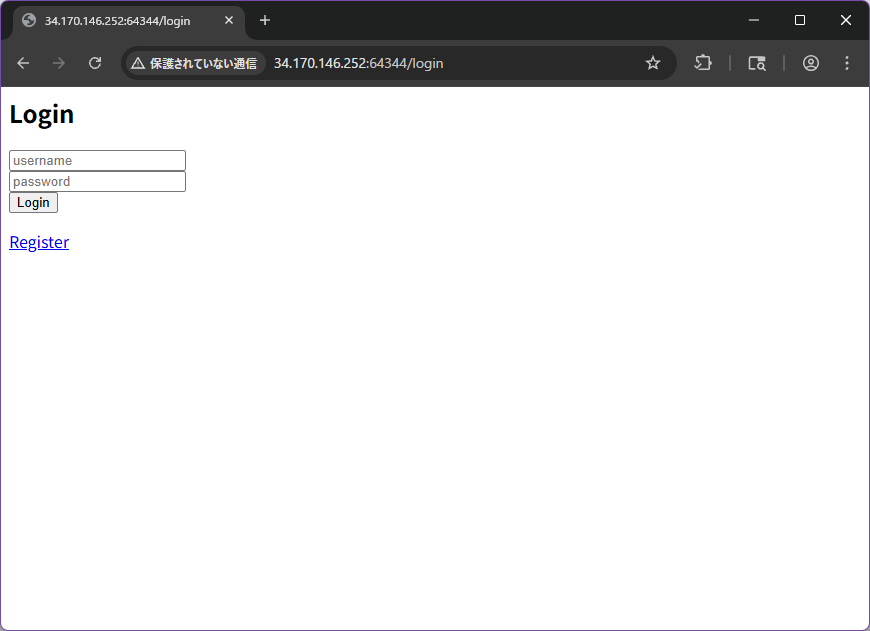Open the three-dot browser menu
Screen dimensions: 870x631
pyautogui.click(x=847, y=63)
